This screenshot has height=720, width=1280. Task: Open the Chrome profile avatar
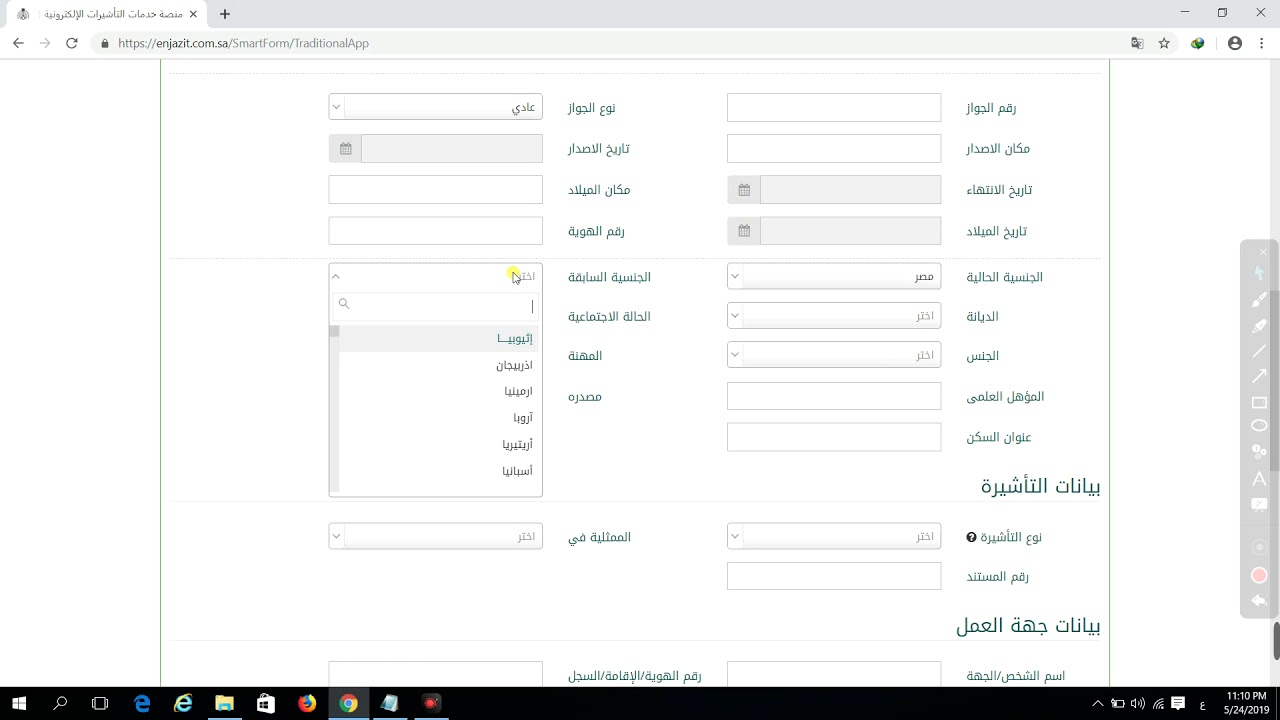(1235, 43)
